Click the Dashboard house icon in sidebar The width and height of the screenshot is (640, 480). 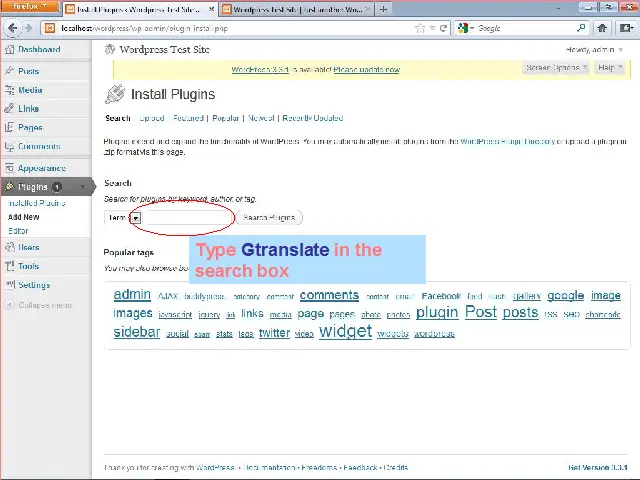[x=9, y=49]
